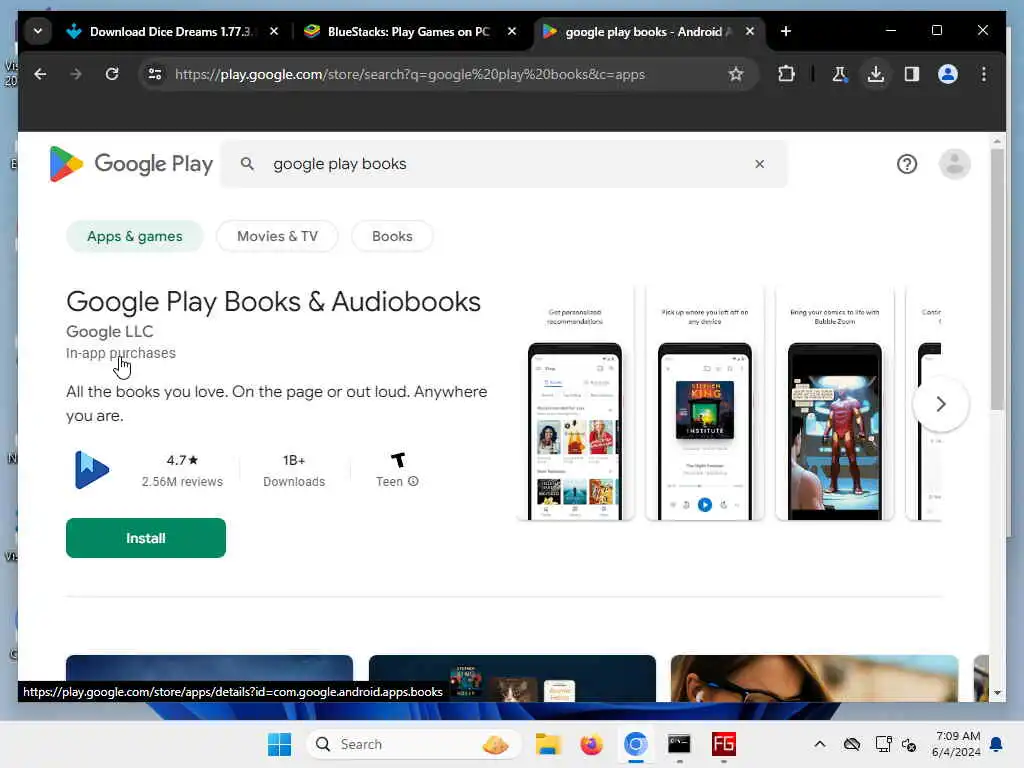
Task: Open Chrome from the taskbar
Action: click(x=635, y=744)
